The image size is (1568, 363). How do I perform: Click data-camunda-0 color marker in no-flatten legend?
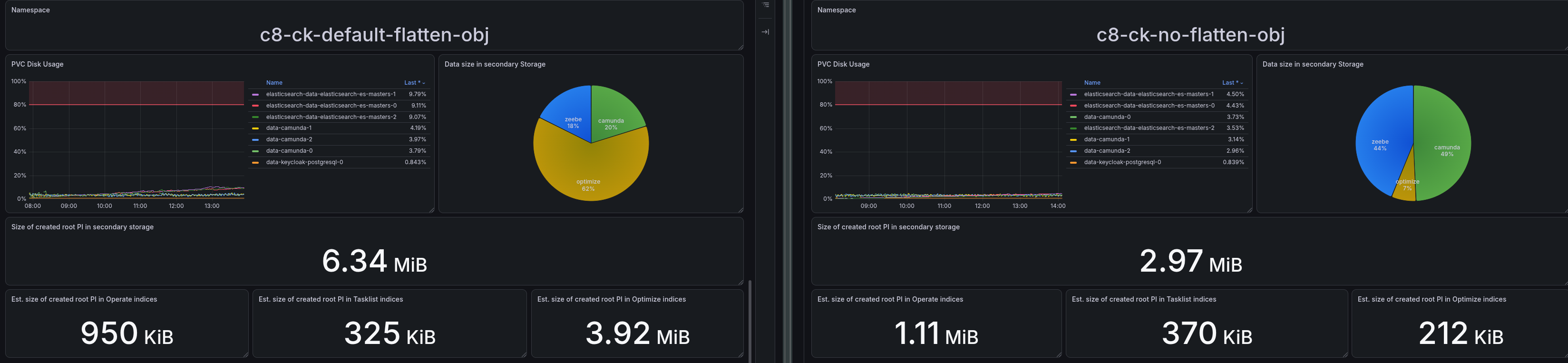coord(1073,117)
